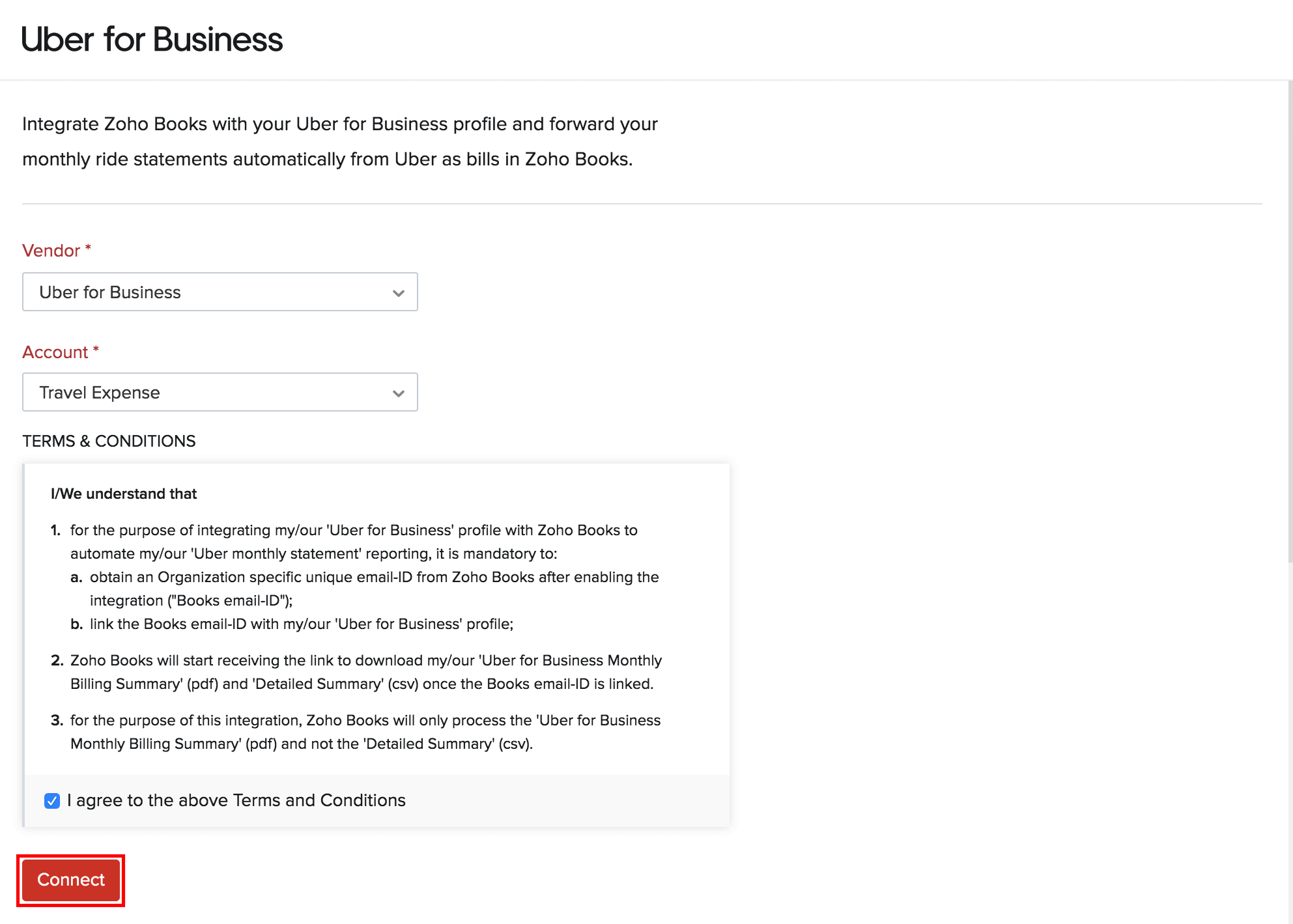The image size is (1293, 924).
Task: Open the Account dropdown chevron
Action: click(398, 393)
